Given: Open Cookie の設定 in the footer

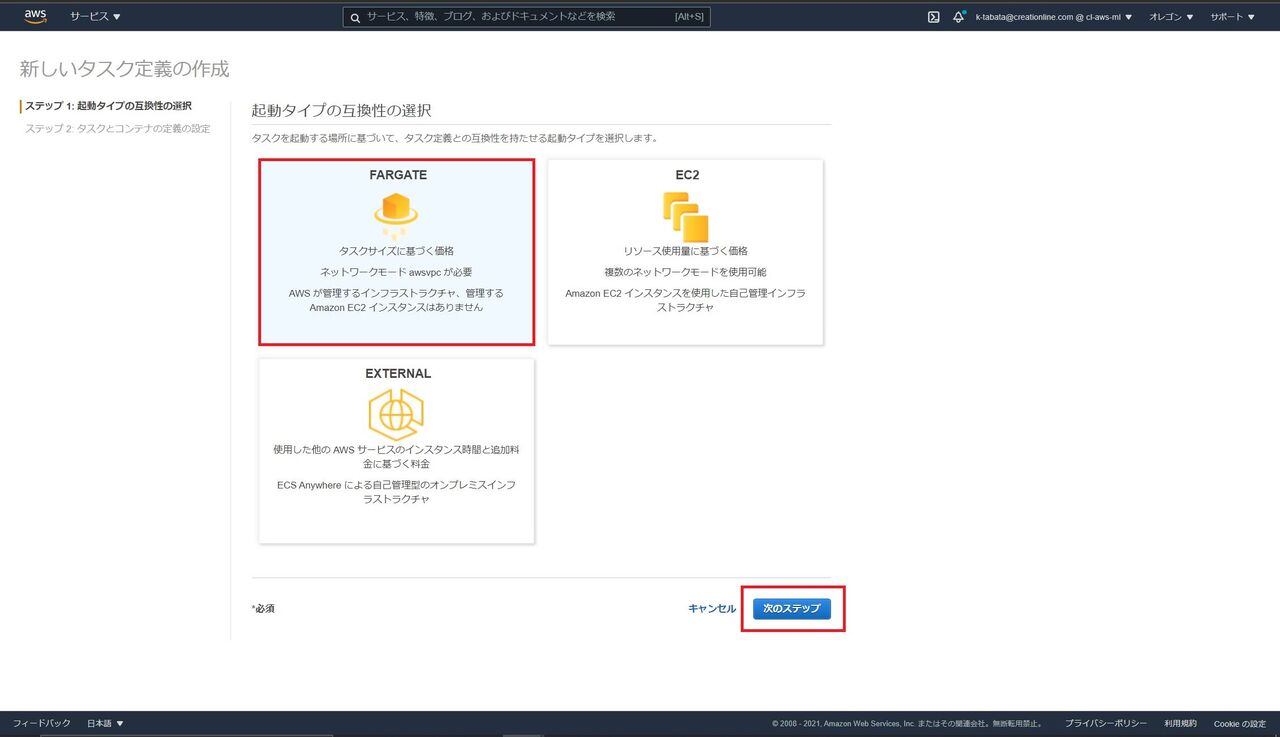Looking at the screenshot, I should click(1240, 723).
